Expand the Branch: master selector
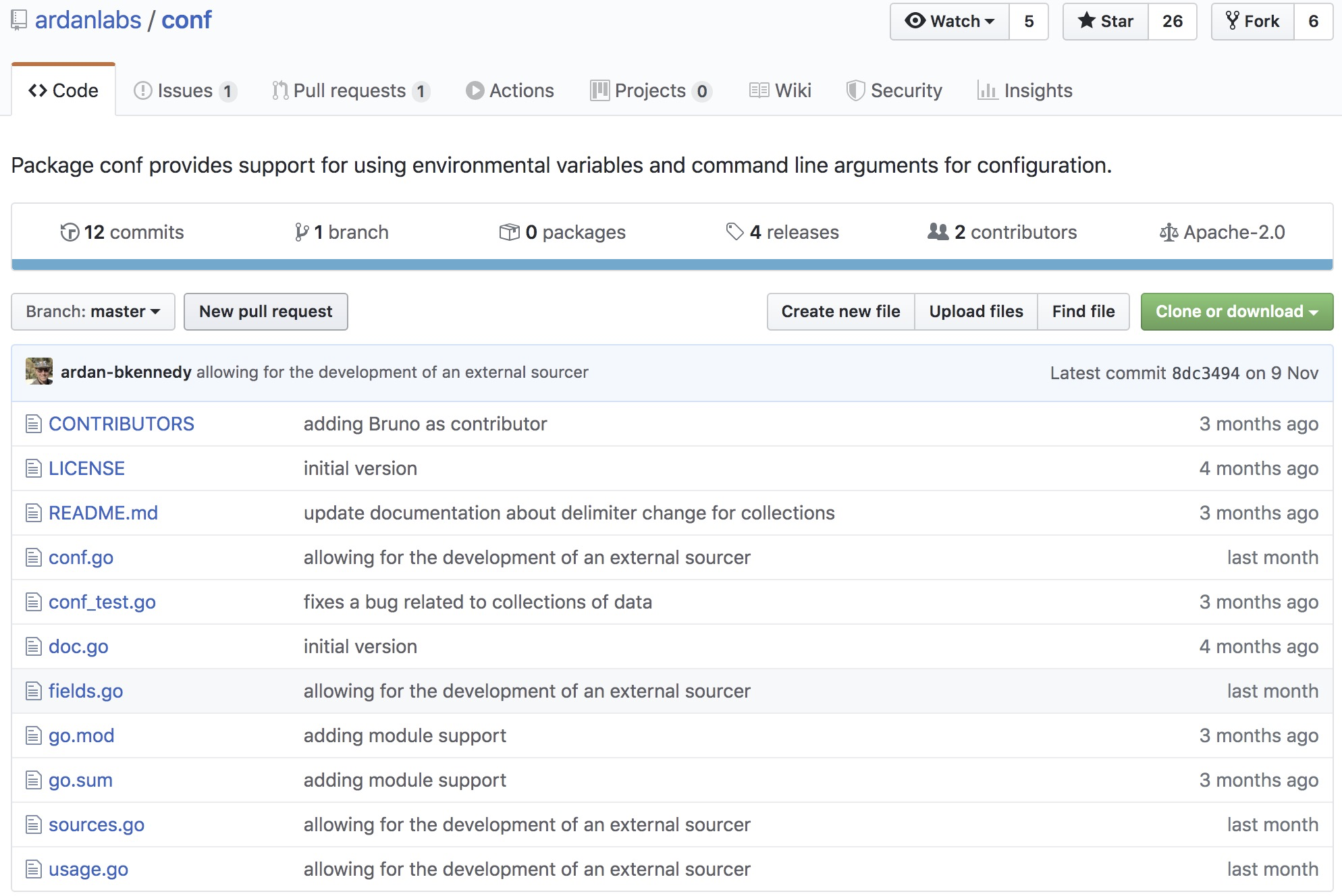 point(93,312)
